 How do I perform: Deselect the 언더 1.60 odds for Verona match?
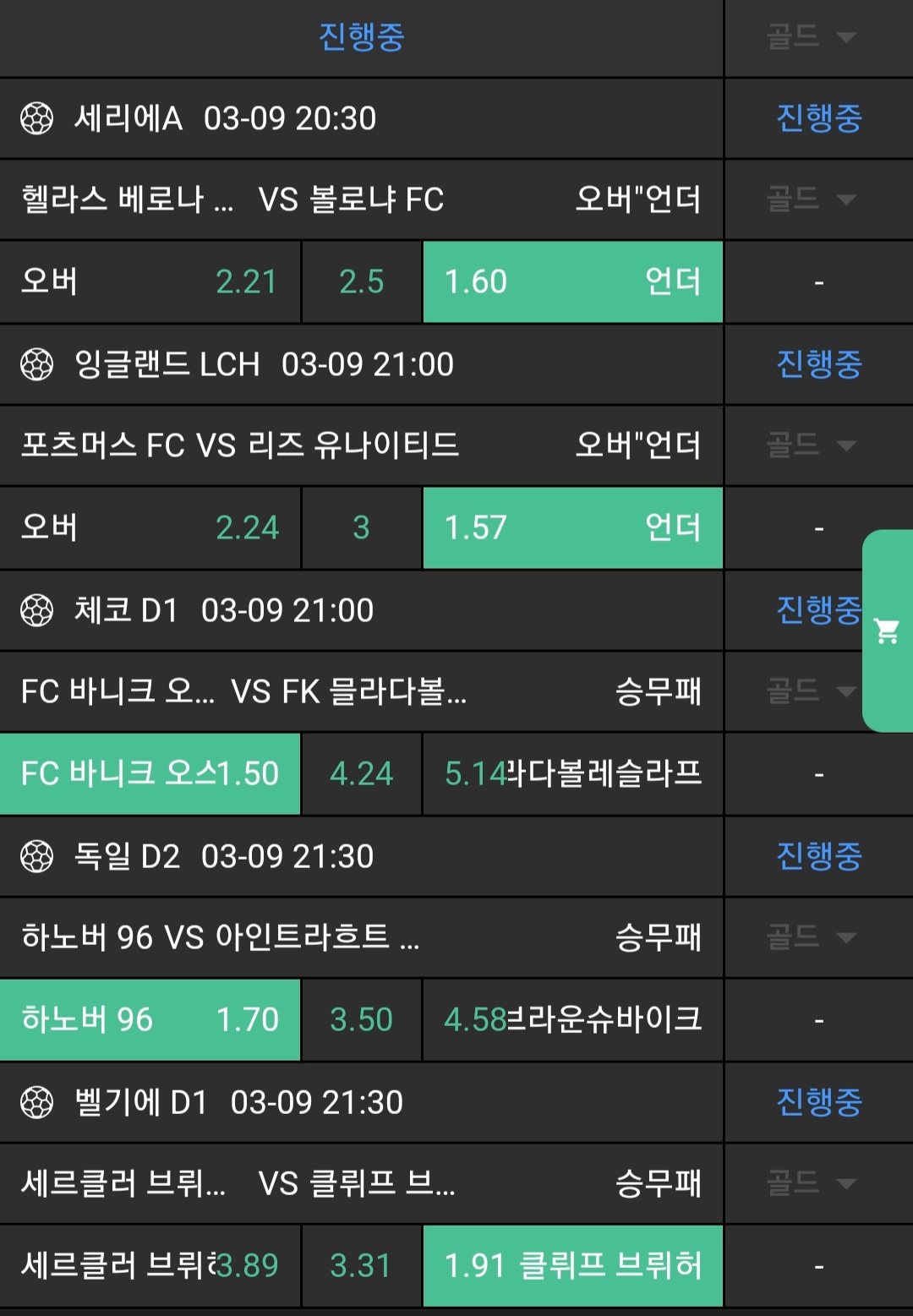[572, 281]
